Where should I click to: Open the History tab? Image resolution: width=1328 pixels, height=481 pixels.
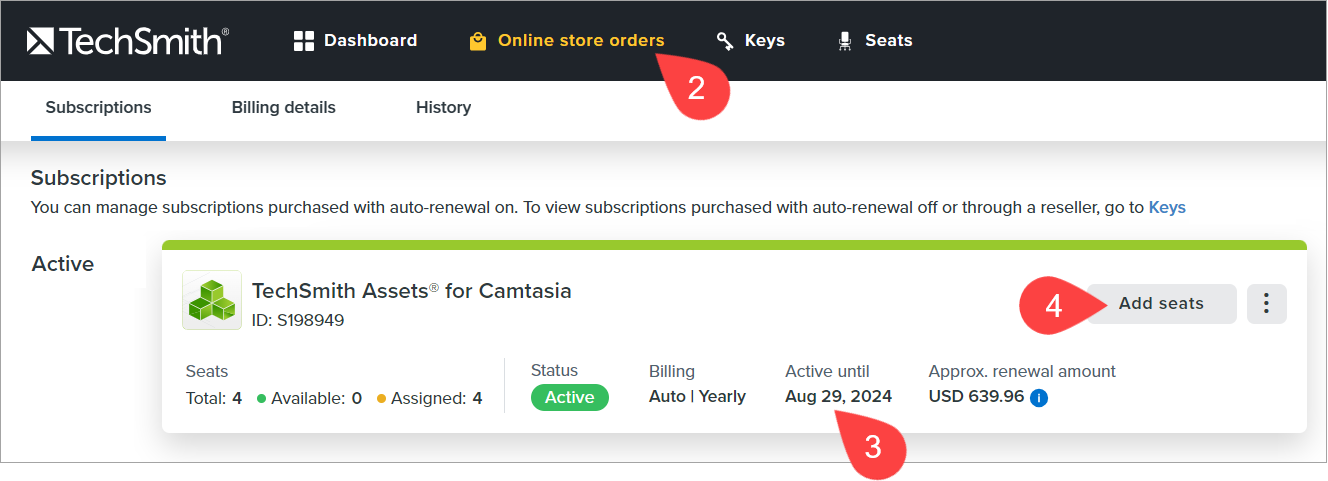tap(443, 108)
